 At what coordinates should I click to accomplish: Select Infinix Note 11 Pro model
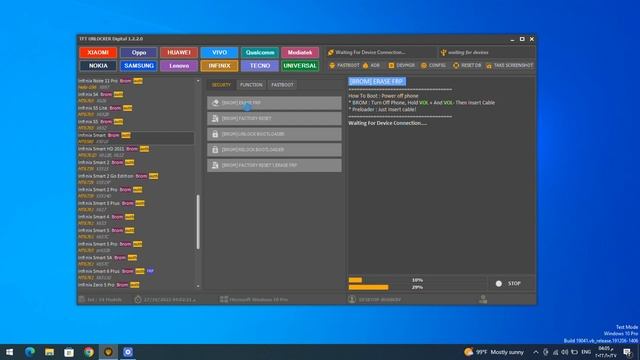tap(136, 84)
